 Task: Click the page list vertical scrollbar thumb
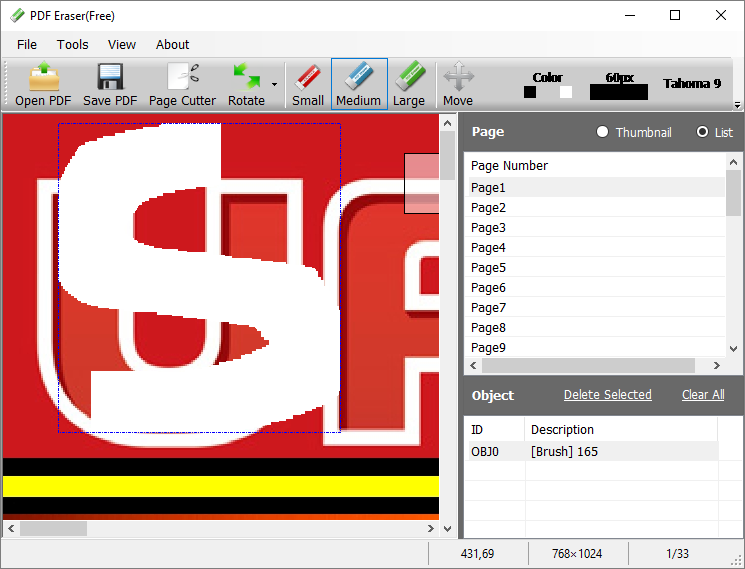(x=733, y=193)
